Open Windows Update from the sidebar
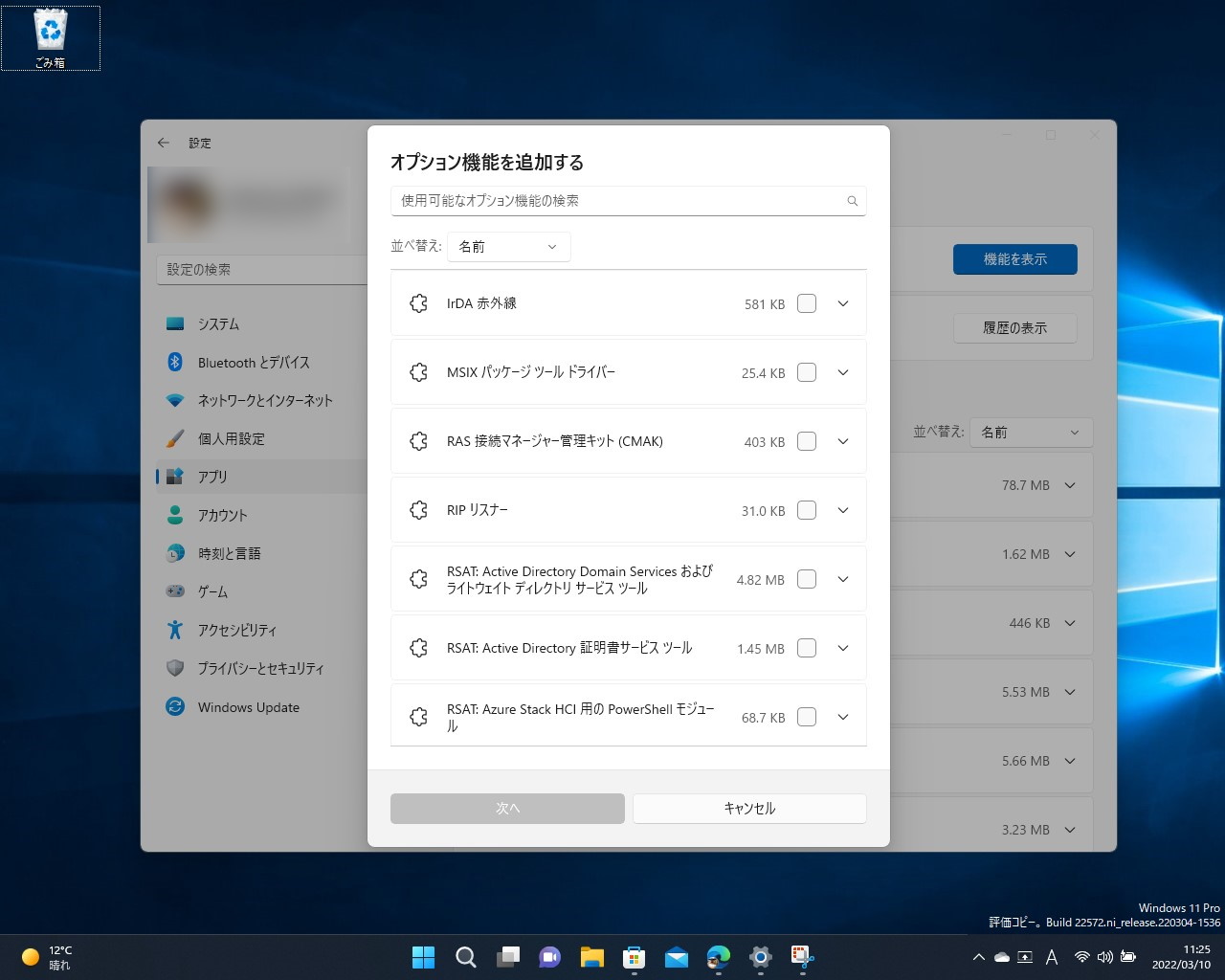Screen dimensions: 1225x980 (x=247, y=706)
